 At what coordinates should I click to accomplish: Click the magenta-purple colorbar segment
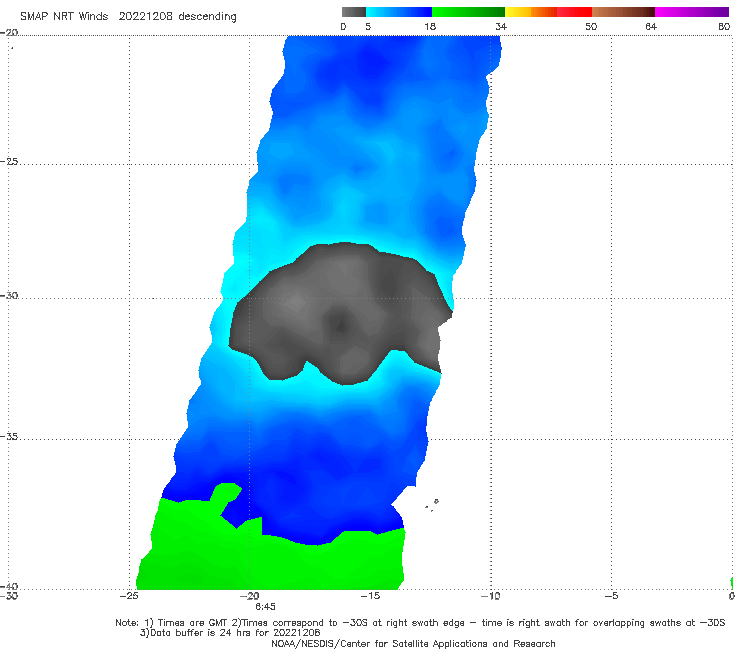[692, 12]
